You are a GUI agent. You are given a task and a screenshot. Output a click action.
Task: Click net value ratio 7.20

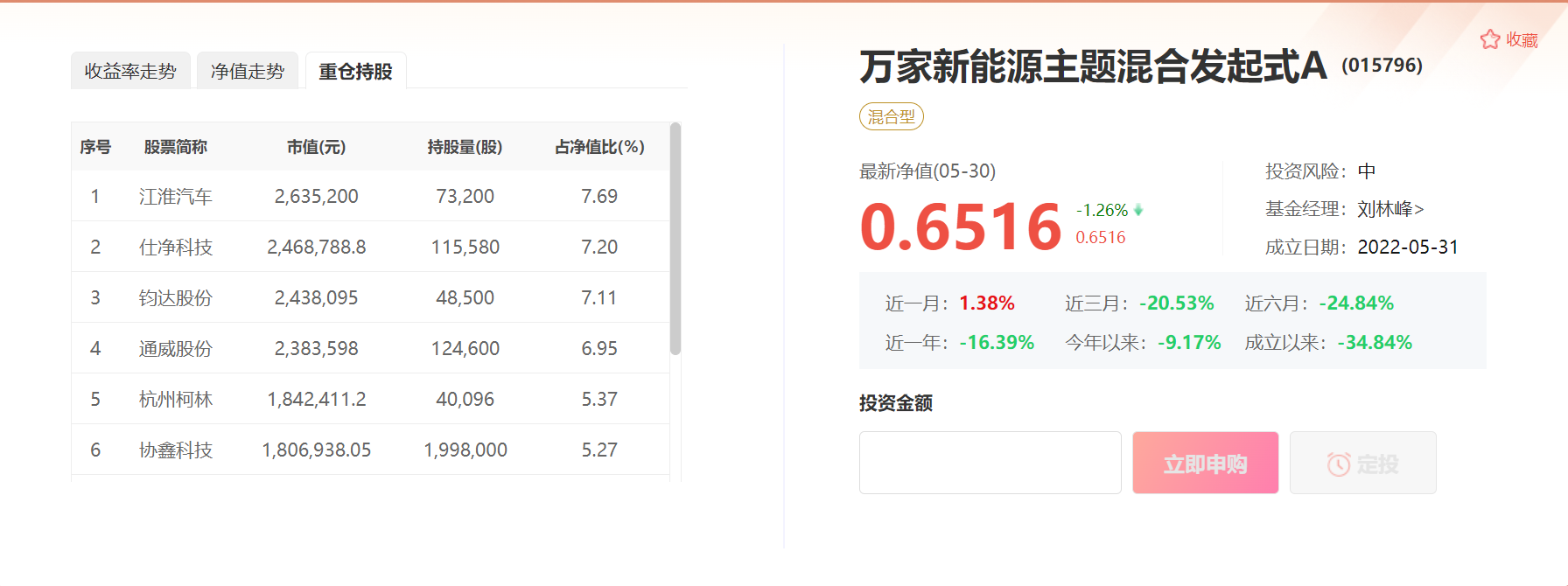[x=599, y=248]
